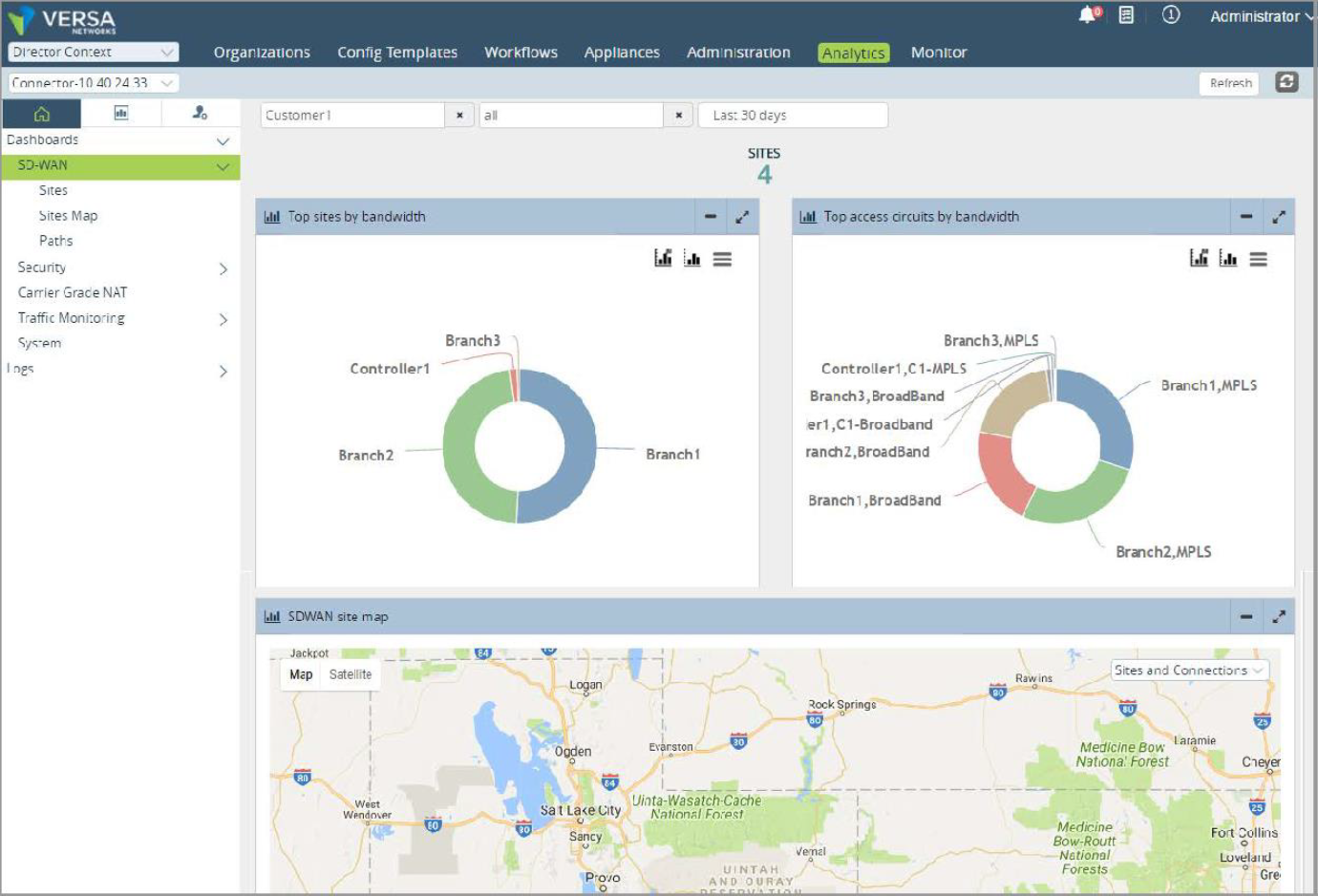Image resolution: width=1318 pixels, height=896 pixels.
Task: Open Carrier Grade NAT dashboard
Action: click(73, 292)
